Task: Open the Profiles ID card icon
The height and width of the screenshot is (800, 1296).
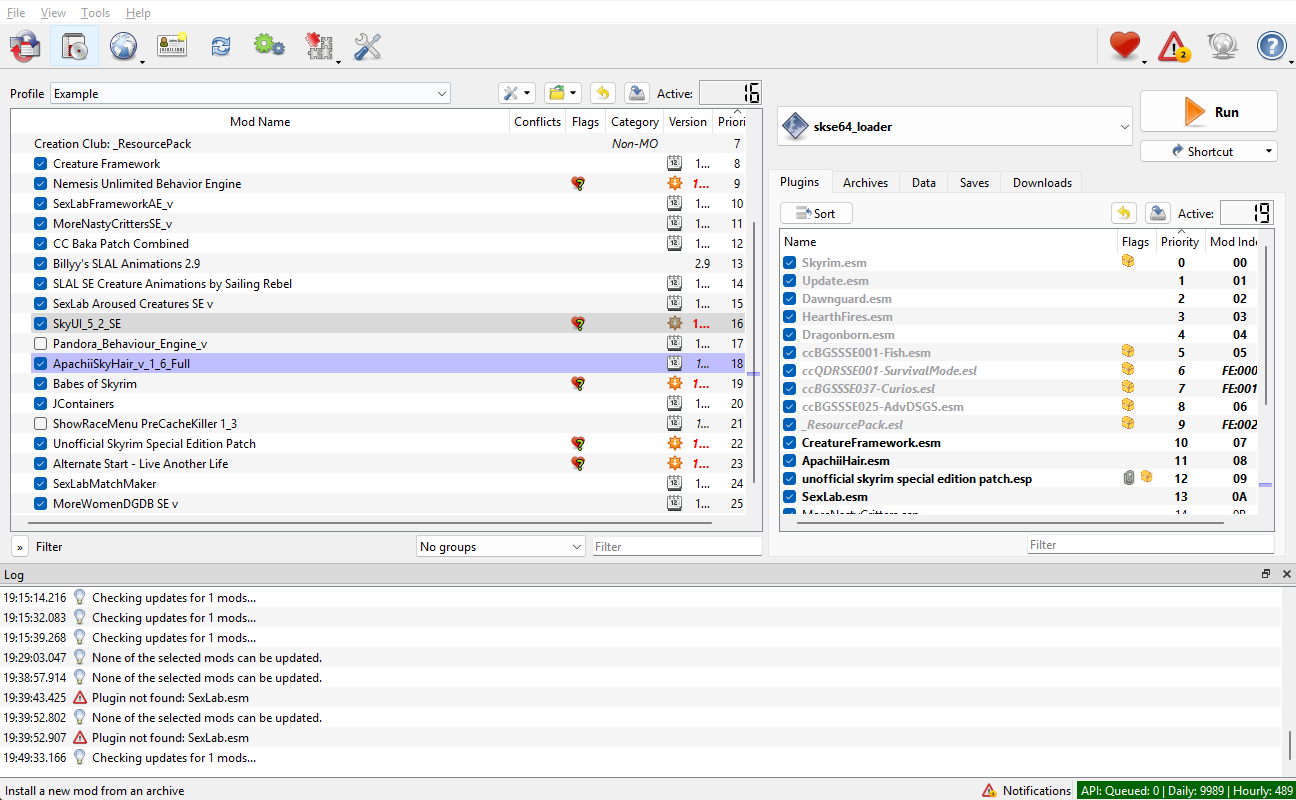Action: [x=172, y=46]
